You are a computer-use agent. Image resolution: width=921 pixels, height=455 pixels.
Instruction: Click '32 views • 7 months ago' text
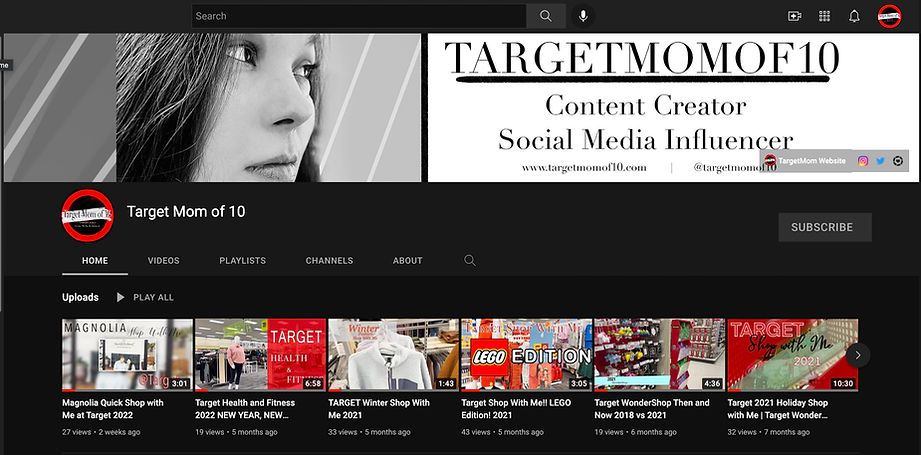[x=769, y=432]
